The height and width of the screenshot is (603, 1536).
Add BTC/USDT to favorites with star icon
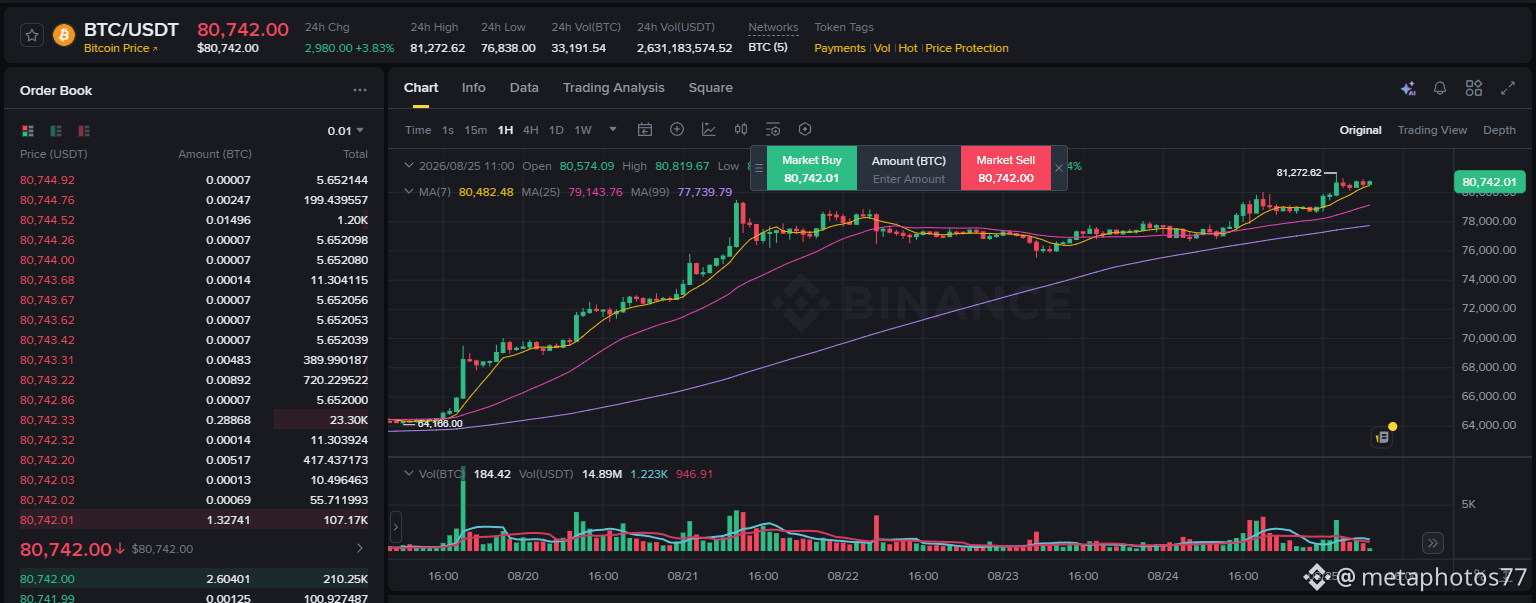coord(32,36)
